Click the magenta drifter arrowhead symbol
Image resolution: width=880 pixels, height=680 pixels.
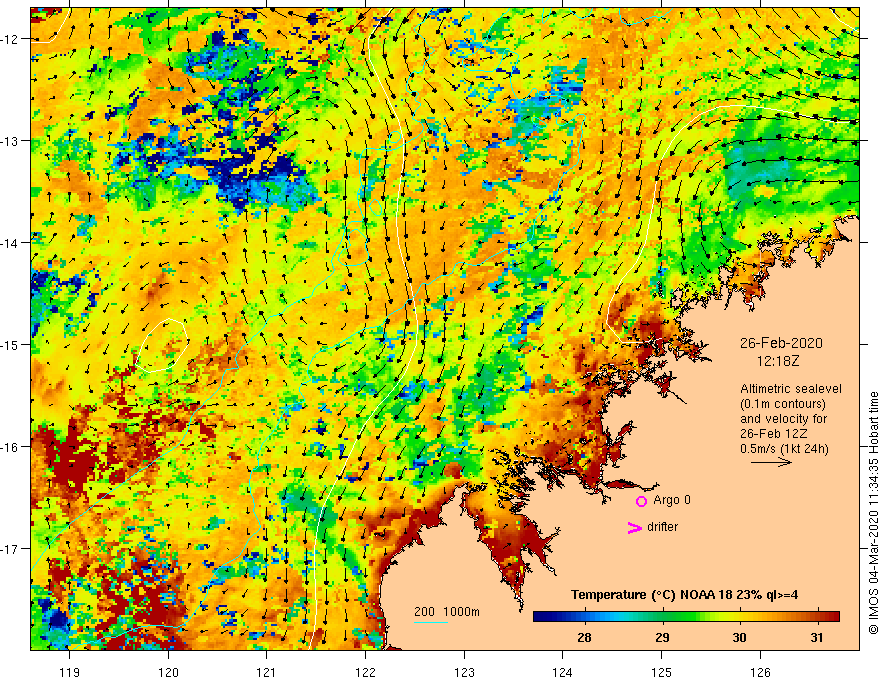[x=634, y=527]
